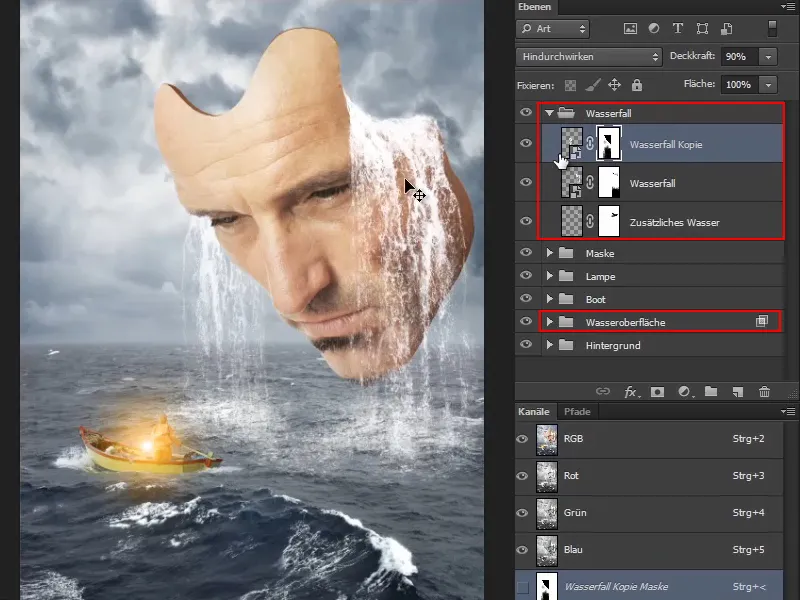Image resolution: width=800 pixels, height=600 pixels.
Task: Expand the Maske group
Action: (549, 253)
